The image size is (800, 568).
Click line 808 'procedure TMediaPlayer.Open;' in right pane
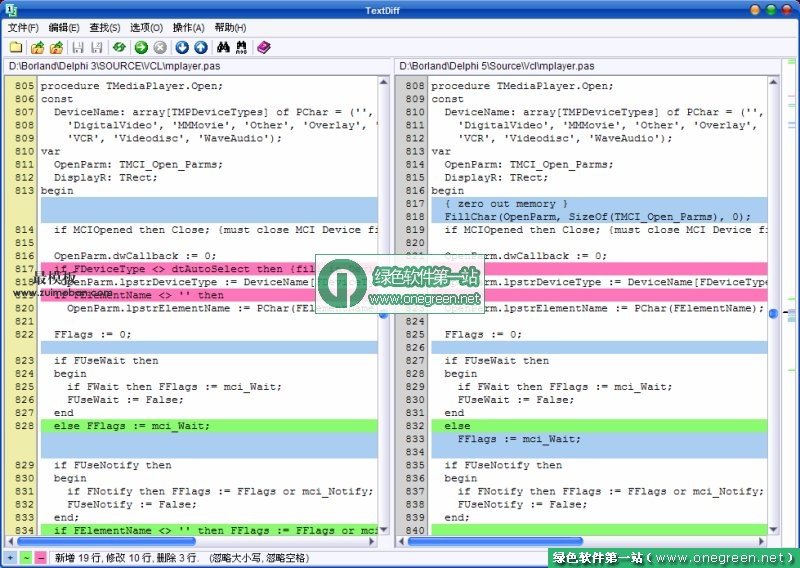coord(522,86)
